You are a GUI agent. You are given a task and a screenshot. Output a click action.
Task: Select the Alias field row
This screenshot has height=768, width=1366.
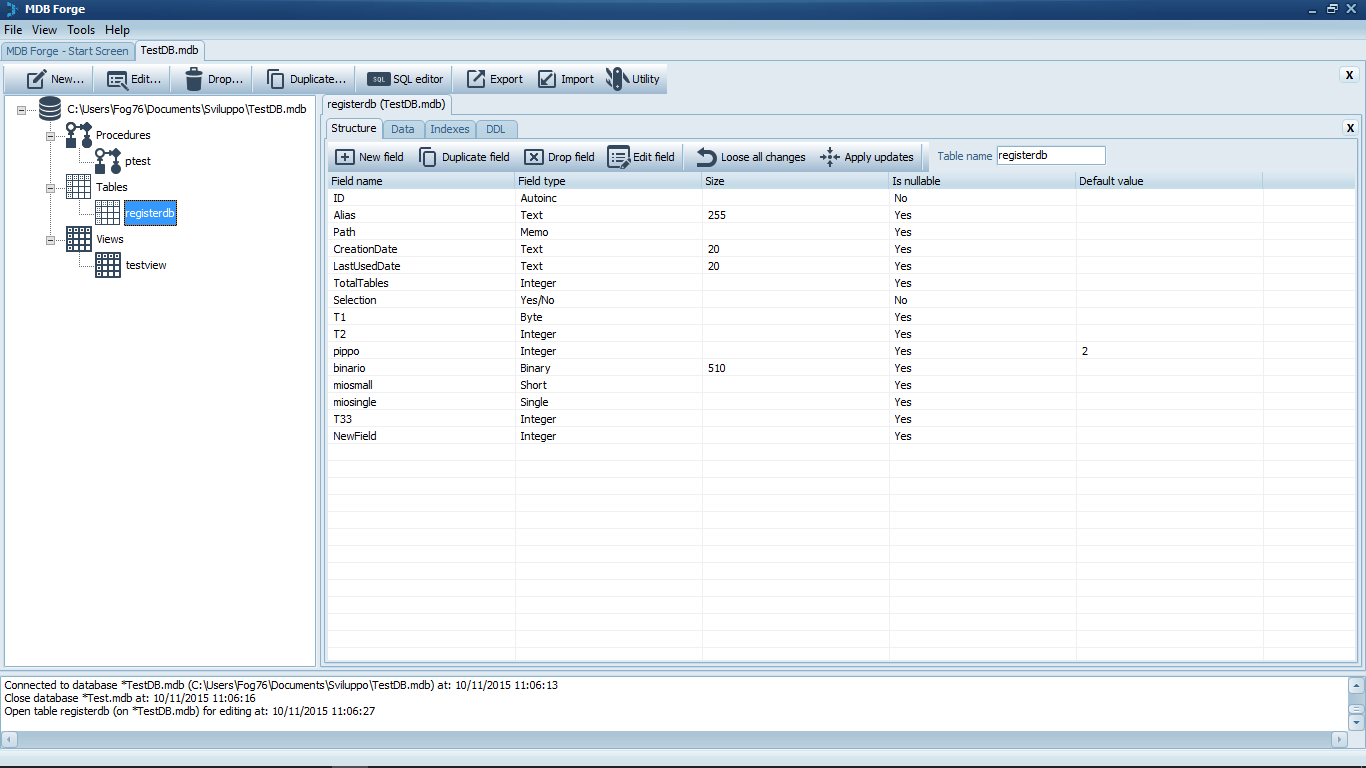pyautogui.click(x=841, y=215)
